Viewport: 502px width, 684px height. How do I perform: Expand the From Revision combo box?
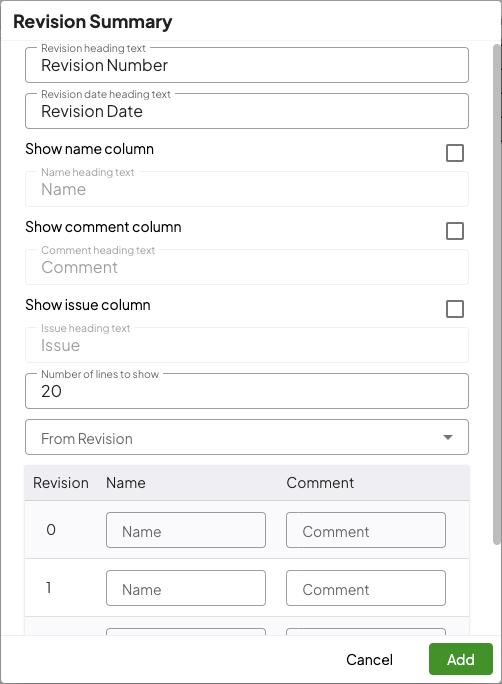pyautogui.click(x=247, y=437)
